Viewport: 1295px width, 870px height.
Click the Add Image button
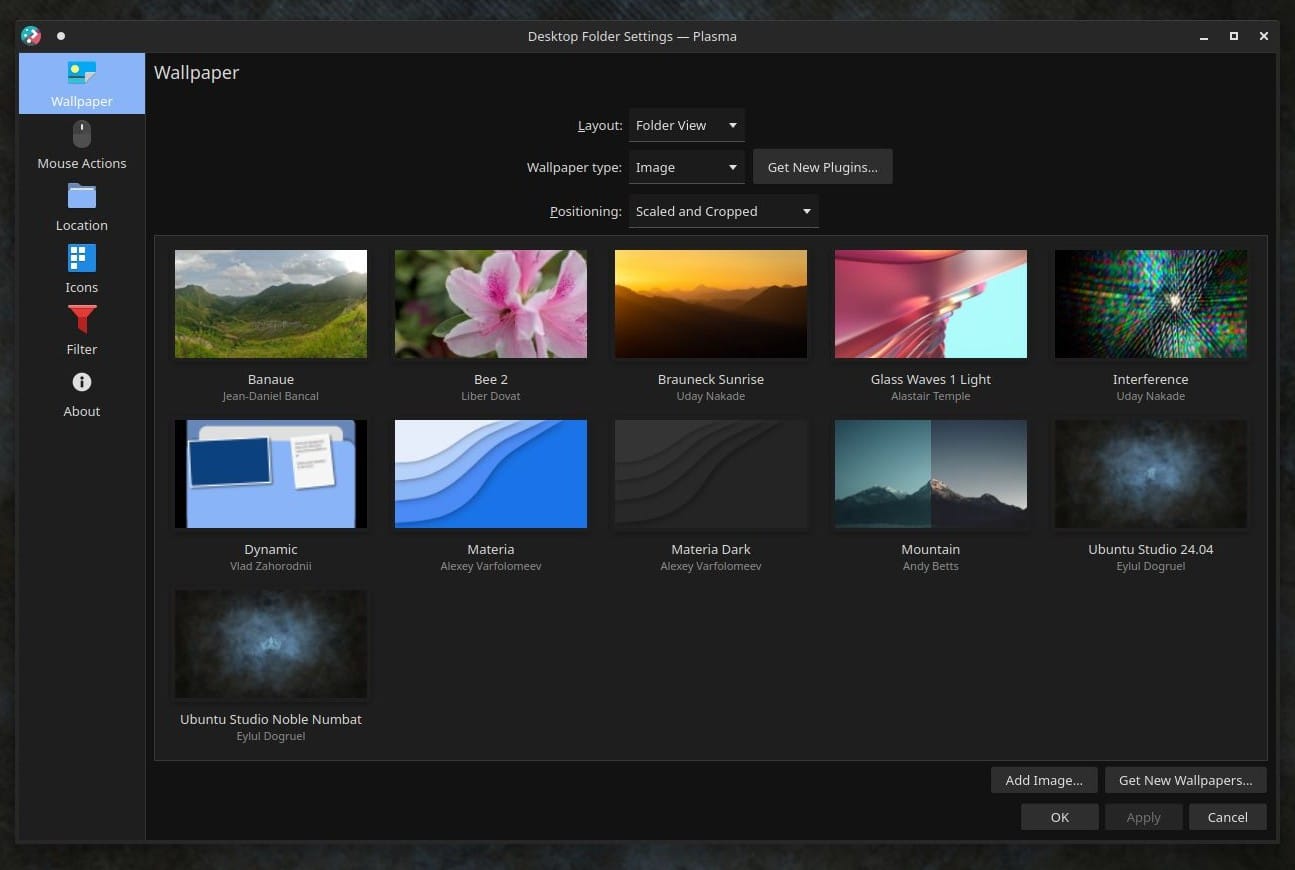tap(1044, 780)
